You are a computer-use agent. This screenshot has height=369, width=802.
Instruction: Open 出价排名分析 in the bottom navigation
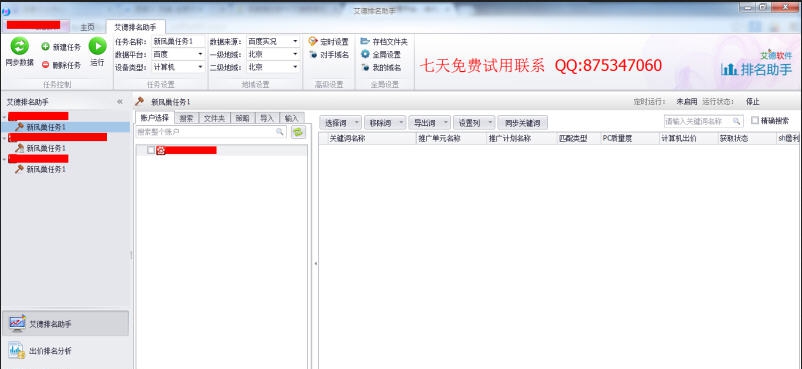(65, 351)
